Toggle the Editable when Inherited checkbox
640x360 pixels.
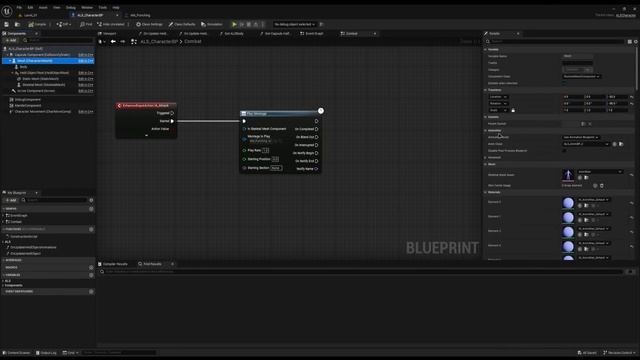[x=564, y=83]
